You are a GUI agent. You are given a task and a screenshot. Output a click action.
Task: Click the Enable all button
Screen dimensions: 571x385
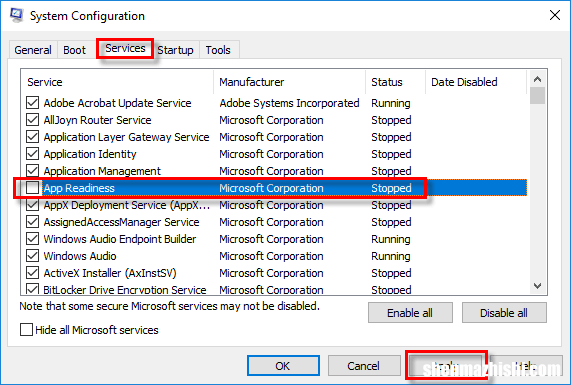point(410,313)
